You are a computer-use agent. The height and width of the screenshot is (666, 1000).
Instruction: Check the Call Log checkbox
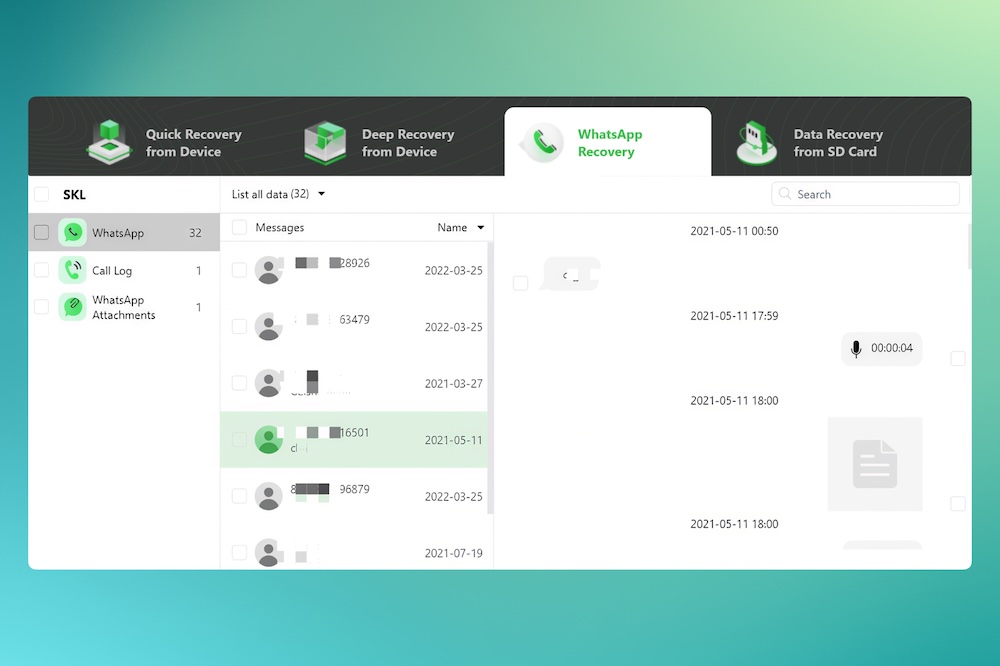[41, 270]
